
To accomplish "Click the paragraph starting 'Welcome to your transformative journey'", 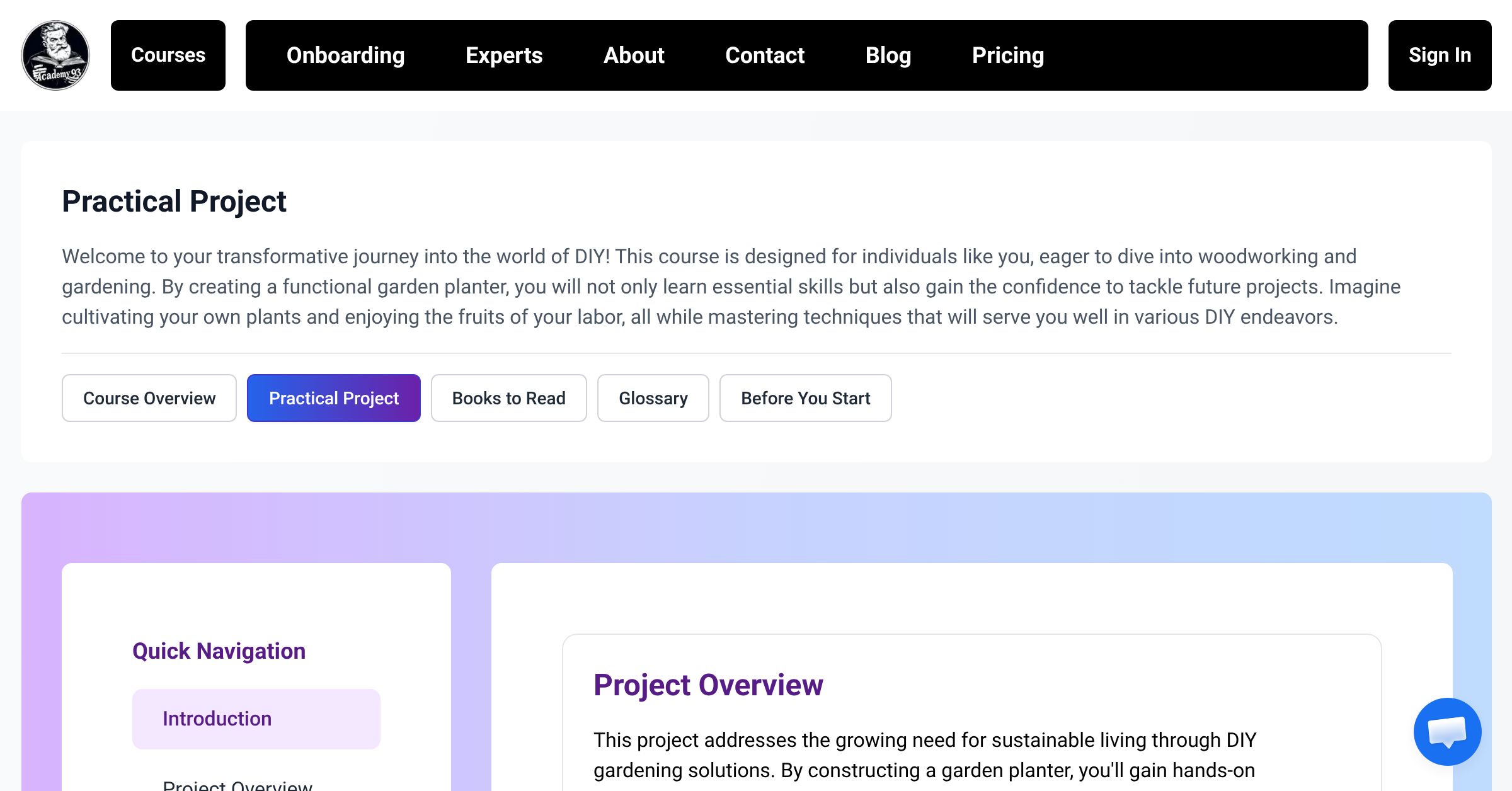I will click(x=731, y=287).
